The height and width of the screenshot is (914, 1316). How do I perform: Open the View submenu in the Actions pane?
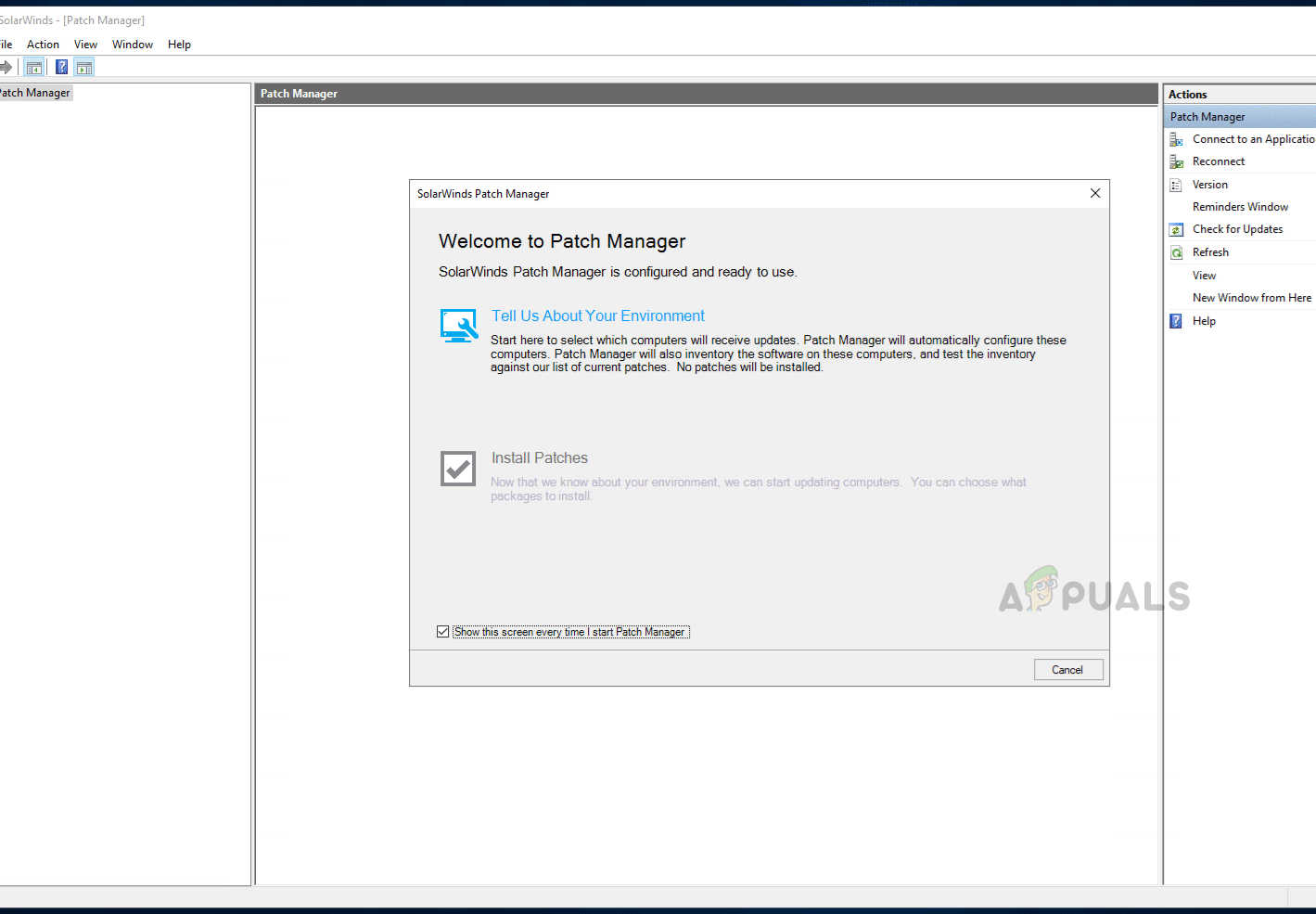[1204, 276]
